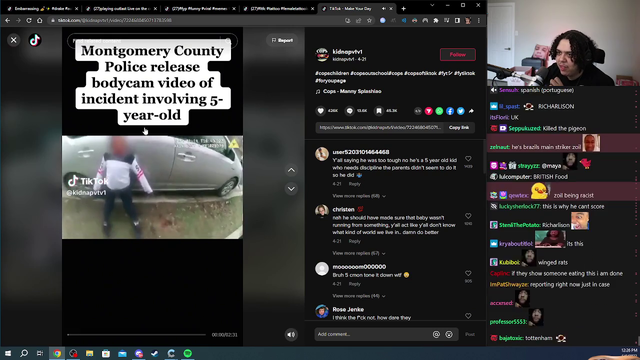Screen dimensions: 640x360
Task: Seek on the video progress bar
Action: [x=137, y=335]
